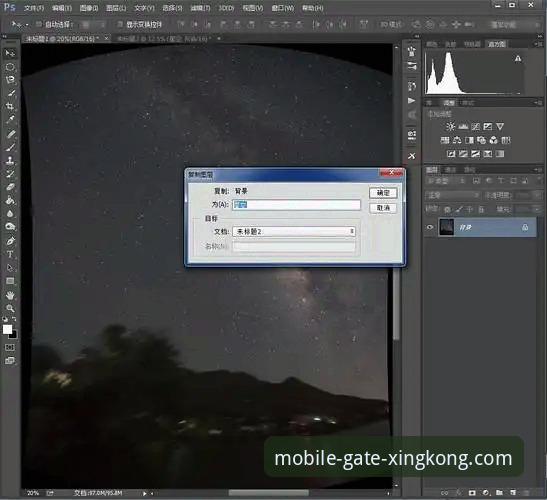The height and width of the screenshot is (500, 547).
Task: Toggle Show Transform Controls checkbox
Action: (x=120, y=24)
